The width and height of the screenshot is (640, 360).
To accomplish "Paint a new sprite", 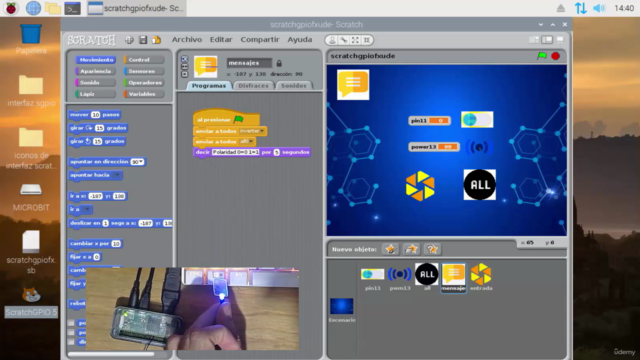I will click(x=390, y=249).
